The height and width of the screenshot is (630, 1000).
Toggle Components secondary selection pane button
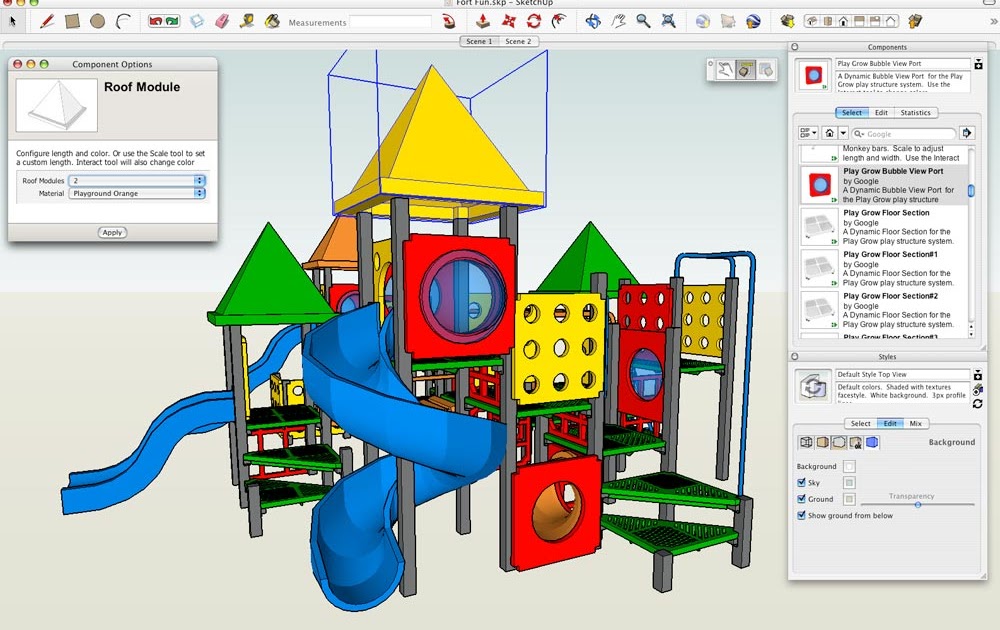[978, 64]
